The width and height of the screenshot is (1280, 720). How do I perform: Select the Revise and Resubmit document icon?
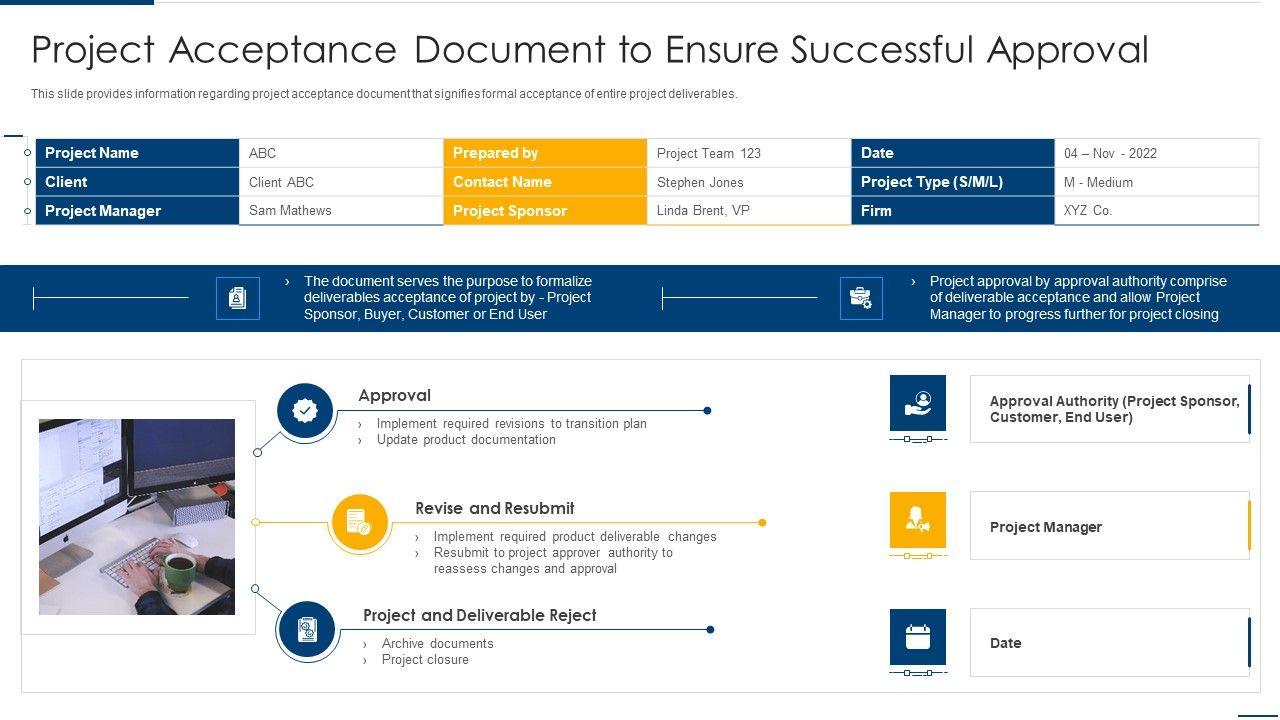[x=359, y=522]
